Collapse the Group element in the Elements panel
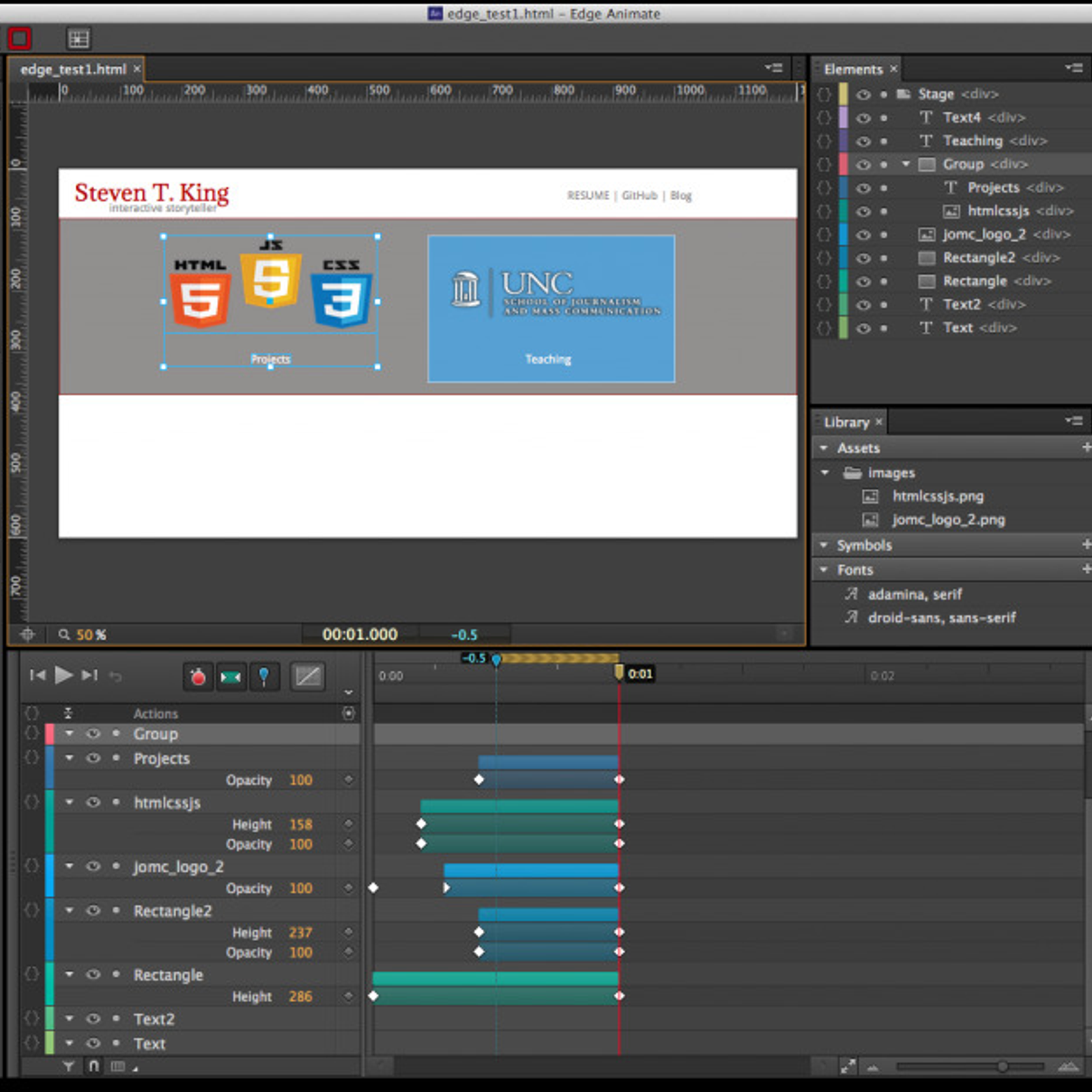This screenshot has height=1092, width=1092. click(x=906, y=164)
